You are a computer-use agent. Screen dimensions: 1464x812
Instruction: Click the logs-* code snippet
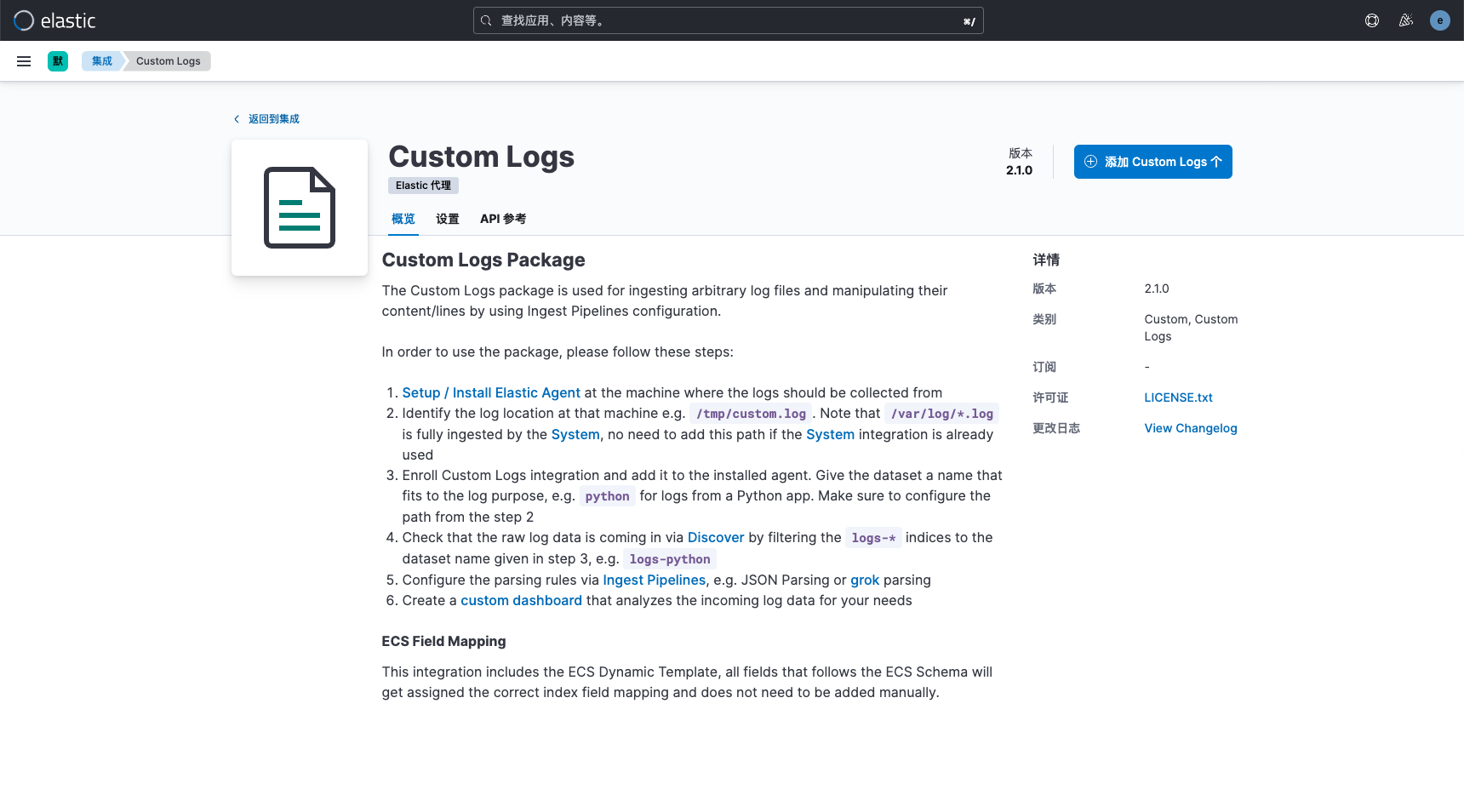[873, 538]
